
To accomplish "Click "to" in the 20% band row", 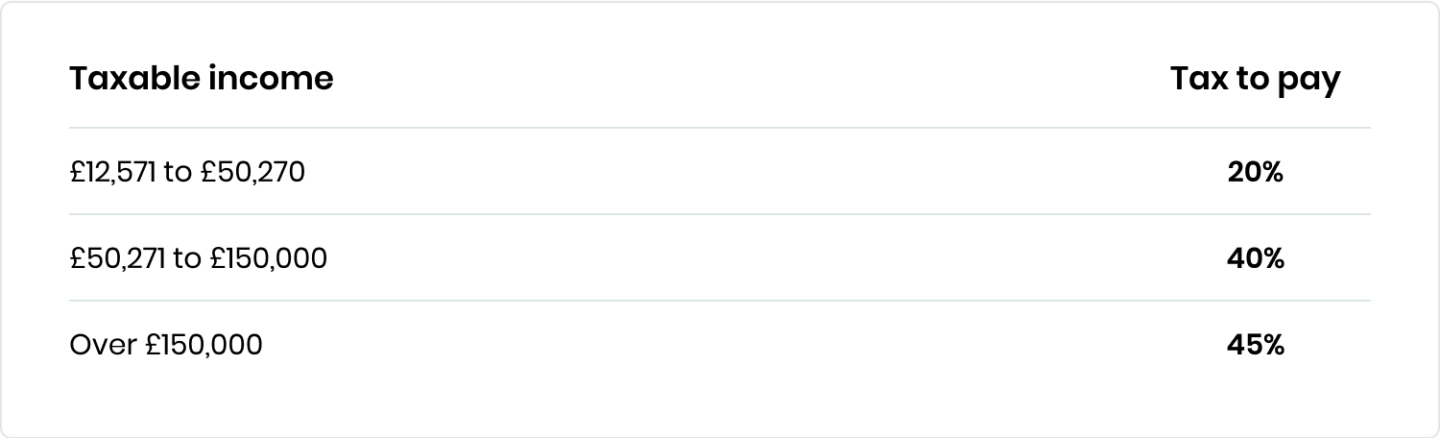I will [x=177, y=173].
